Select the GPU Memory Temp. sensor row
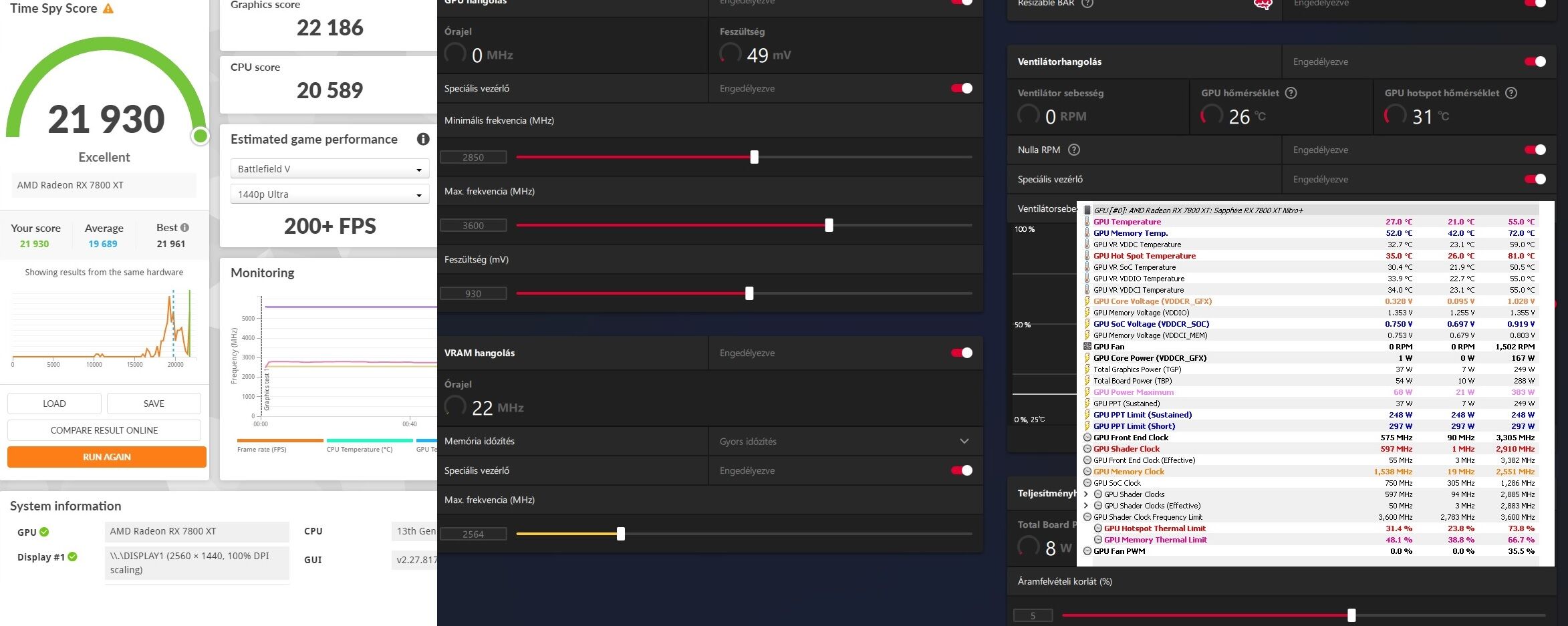 pos(1310,233)
